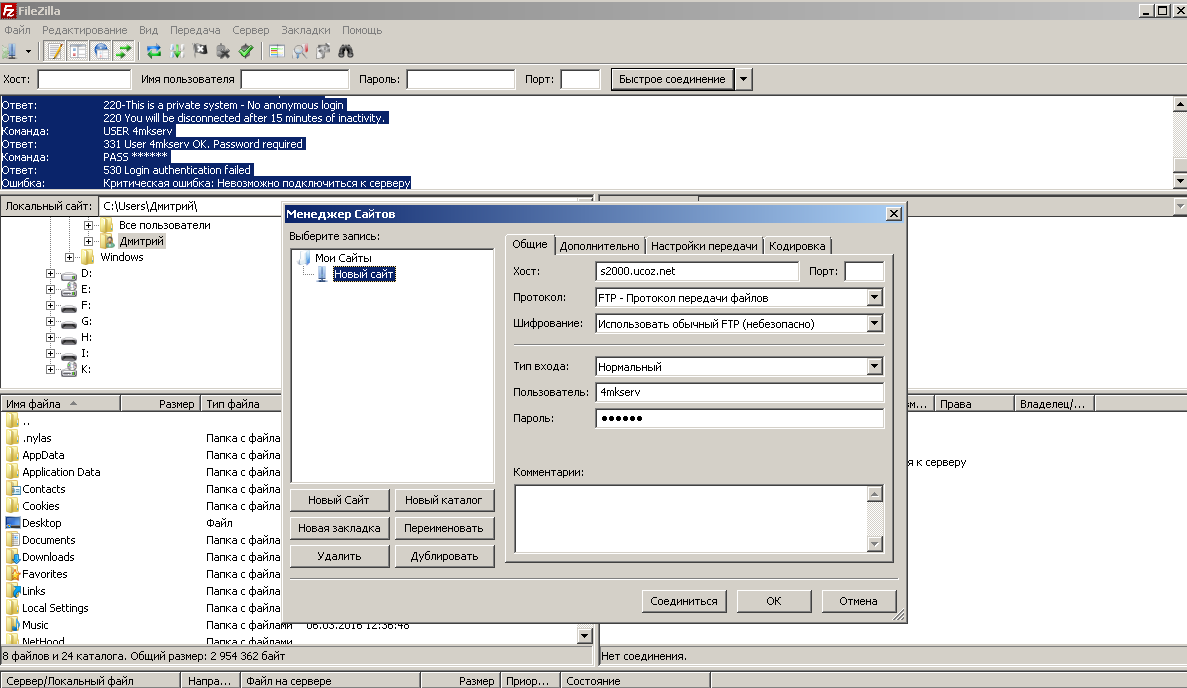
Task: Sort local files by Имя файла column
Action: click(61, 403)
